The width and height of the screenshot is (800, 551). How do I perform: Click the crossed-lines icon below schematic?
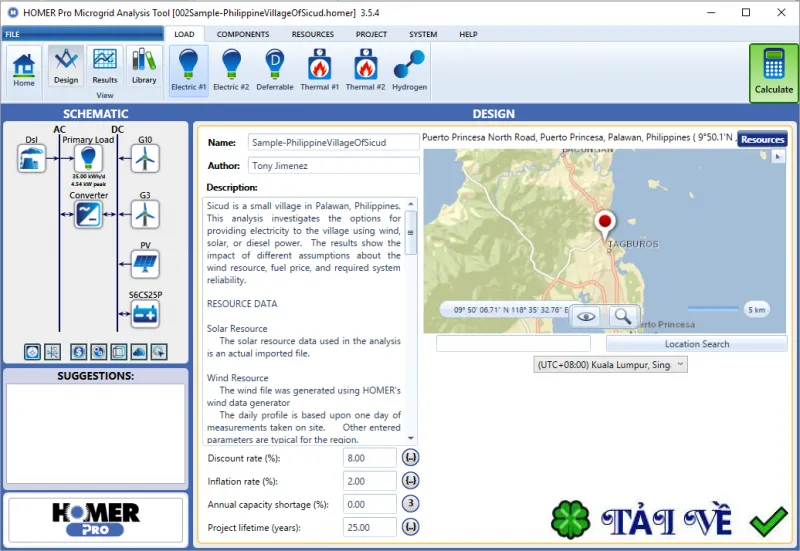(53, 352)
